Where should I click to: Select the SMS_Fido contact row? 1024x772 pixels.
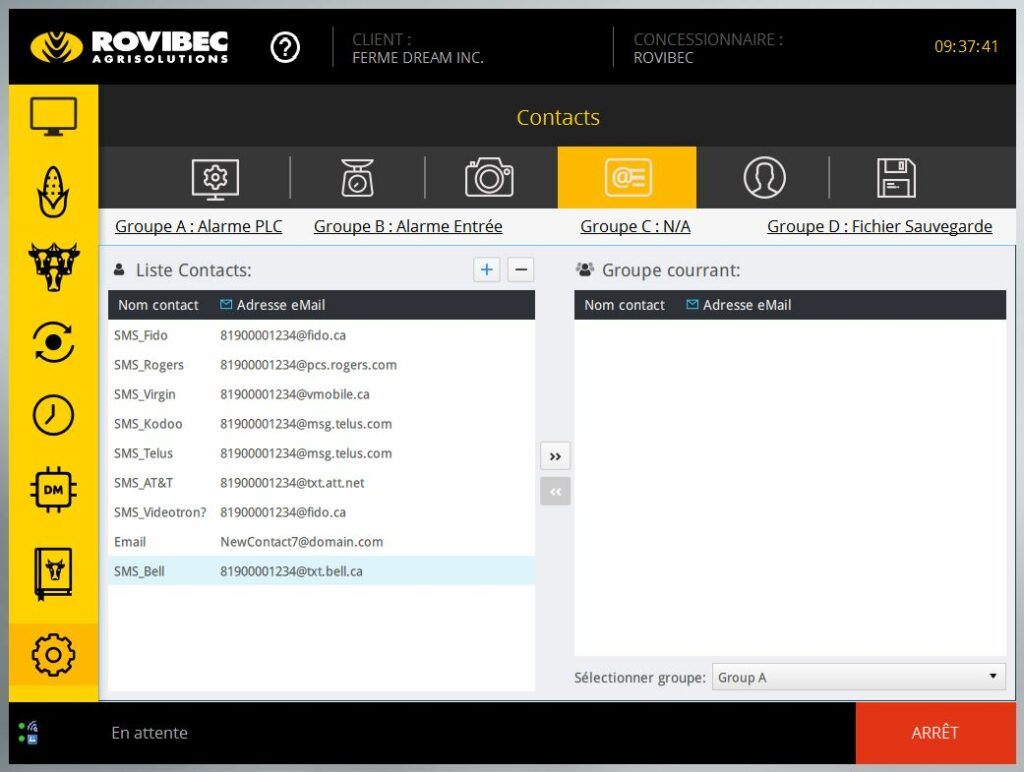tap(321, 335)
